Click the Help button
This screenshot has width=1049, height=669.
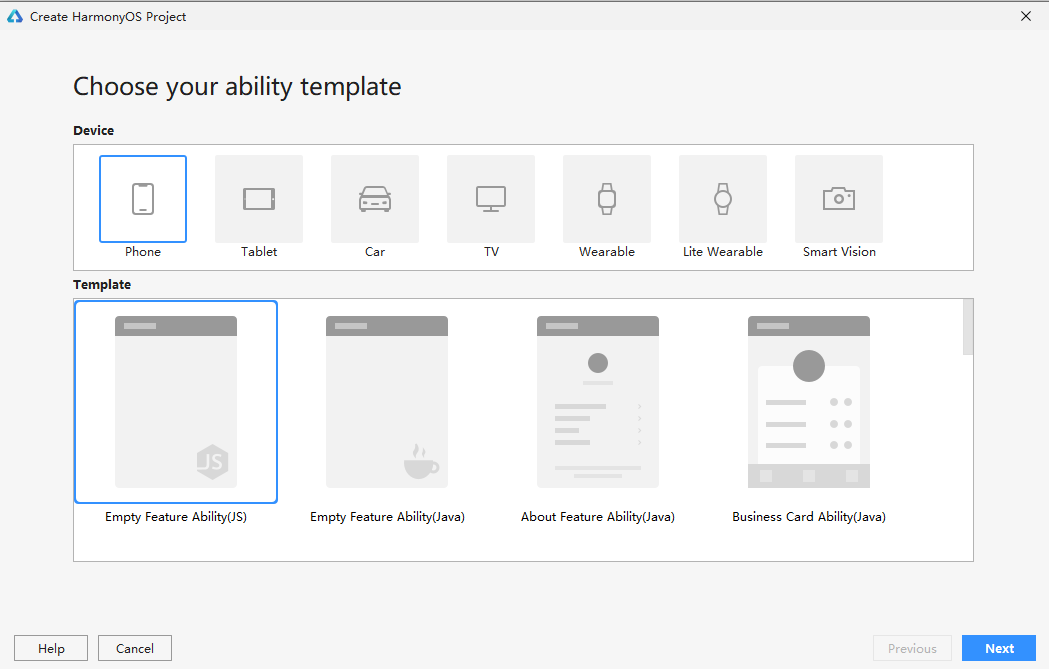(51, 648)
